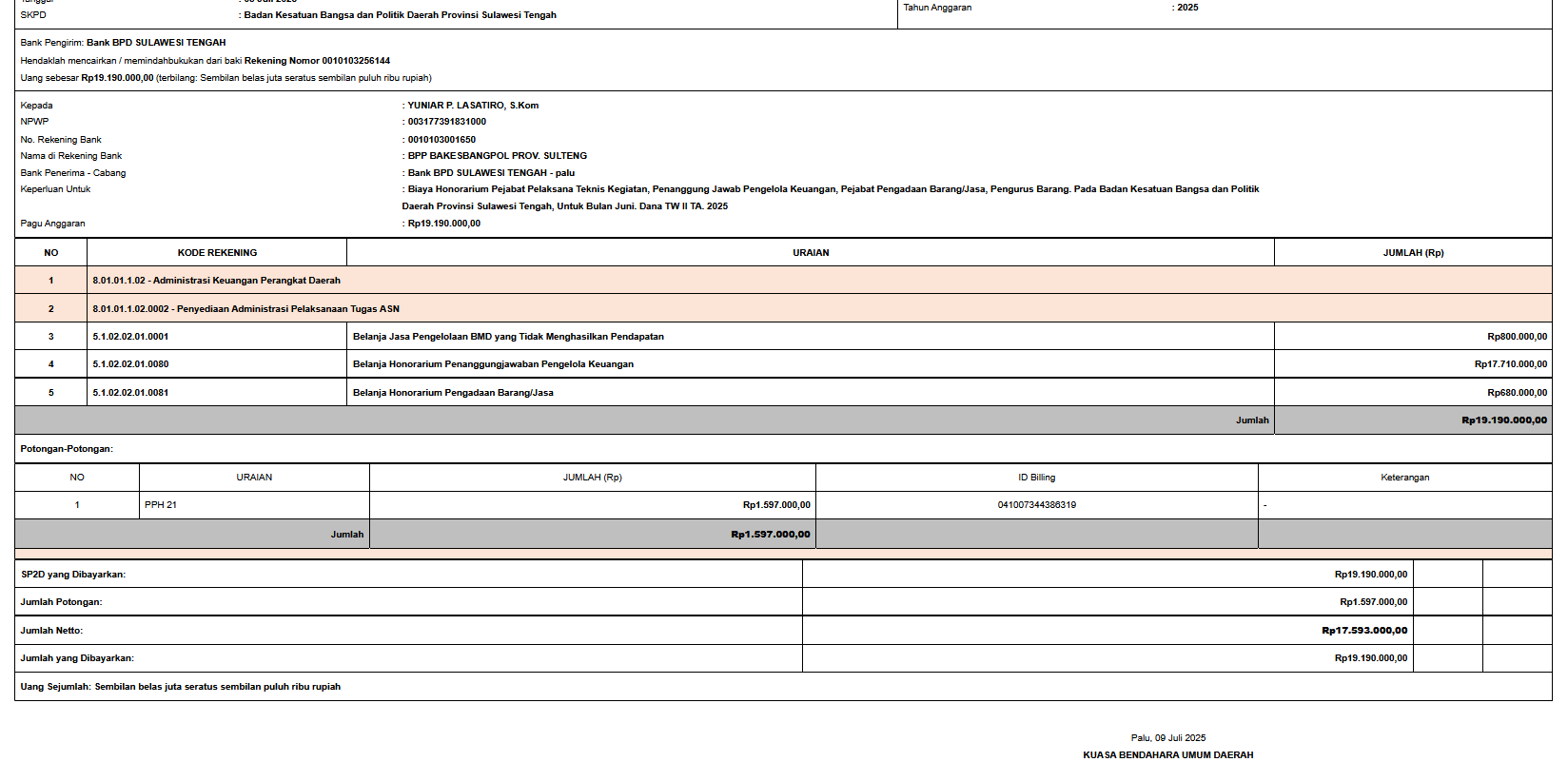Select 'BPP BAKESBANGPOL PROV. SULTENG'
The width and height of the screenshot is (1568, 762).
498,156
